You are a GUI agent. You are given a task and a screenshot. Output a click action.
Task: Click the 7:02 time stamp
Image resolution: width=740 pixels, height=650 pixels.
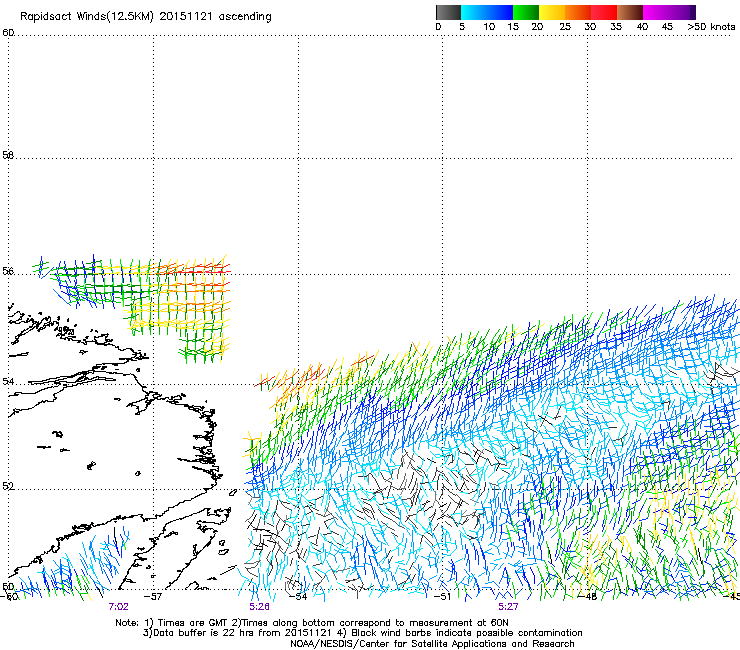click(x=118, y=607)
